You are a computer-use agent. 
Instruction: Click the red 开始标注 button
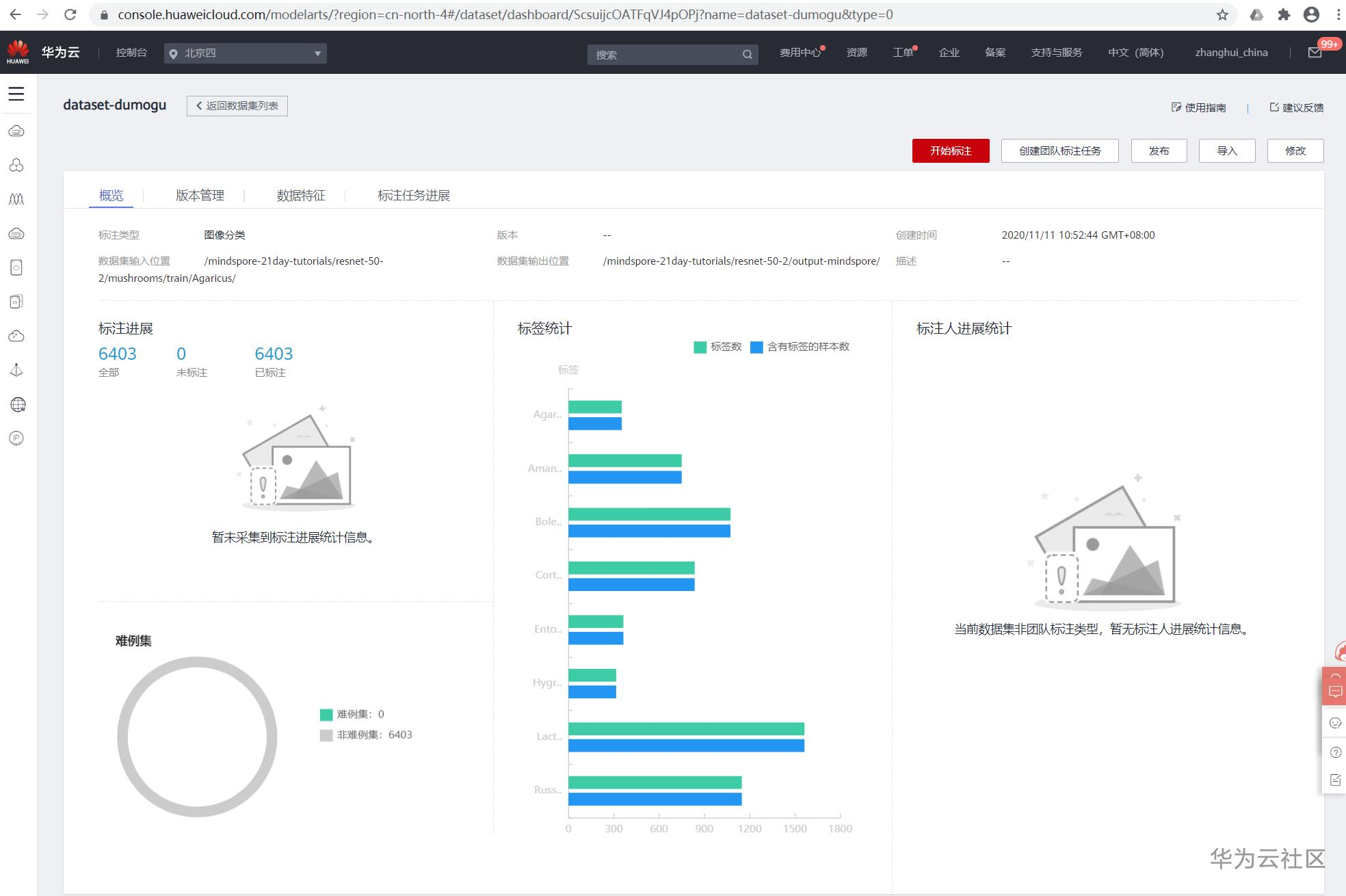(x=950, y=150)
